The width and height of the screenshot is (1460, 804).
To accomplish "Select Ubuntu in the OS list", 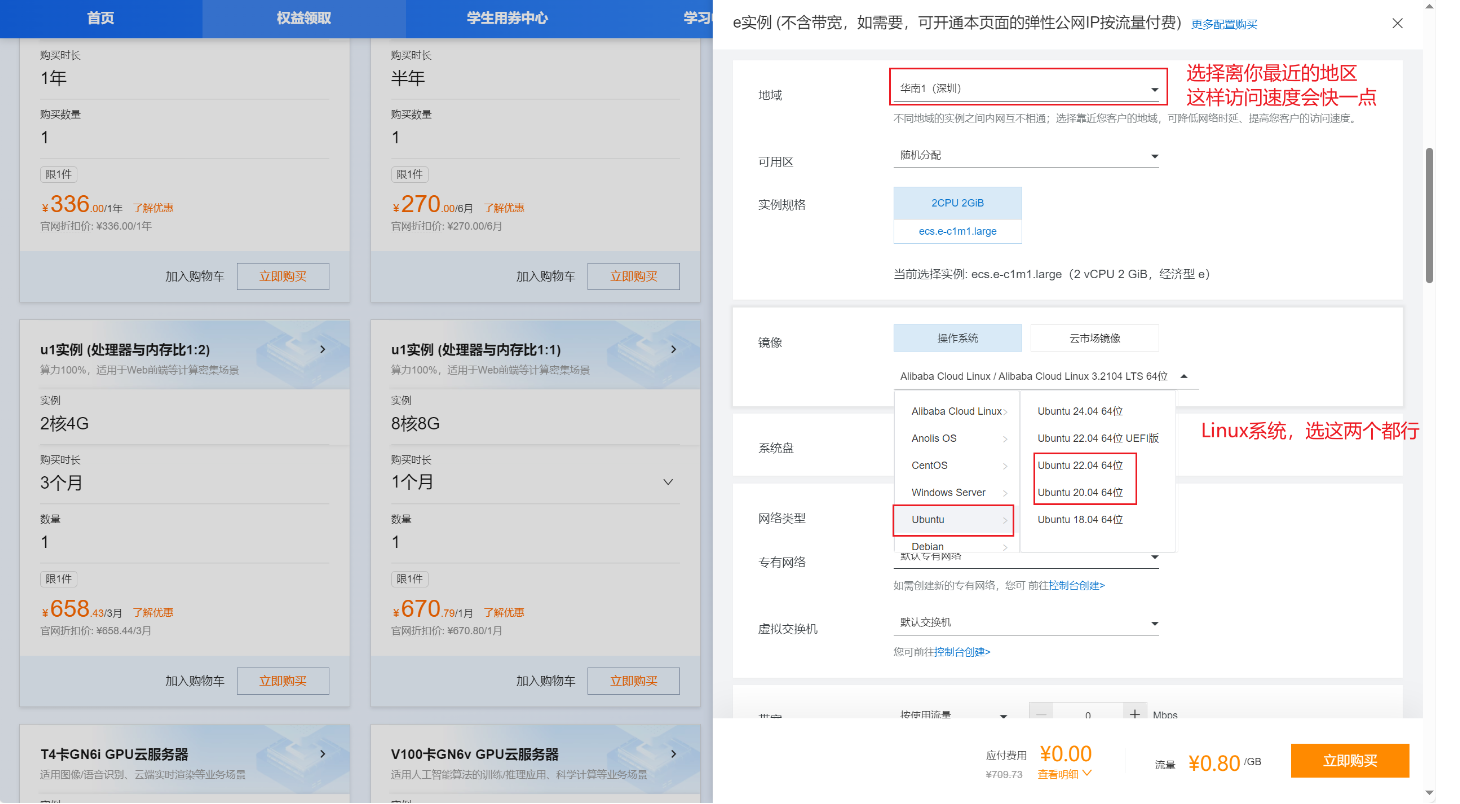I will pyautogui.click(x=953, y=520).
